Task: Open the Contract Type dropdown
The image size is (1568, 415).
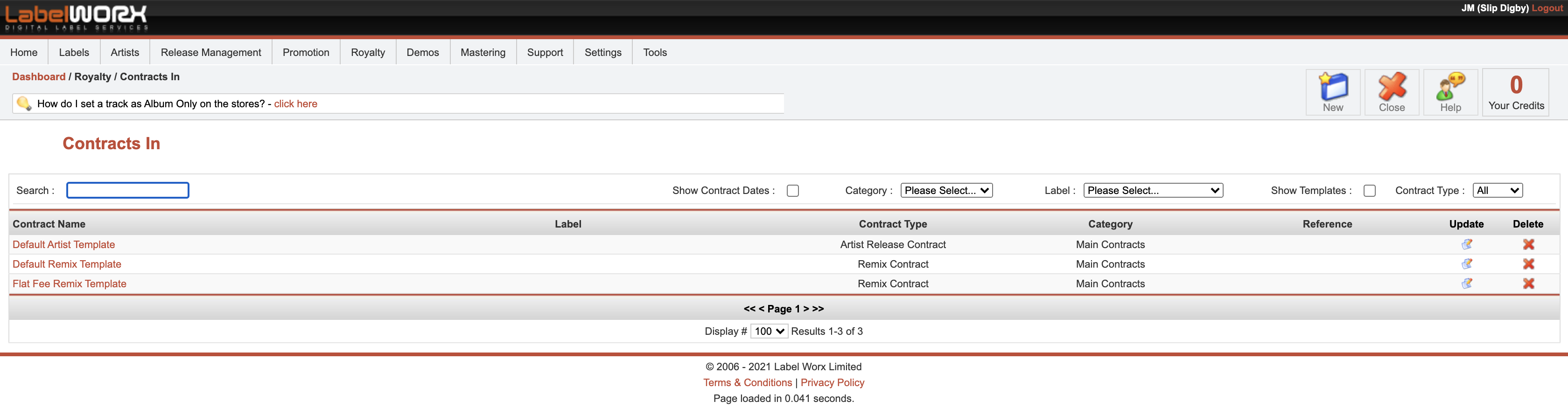Action: pos(1498,190)
